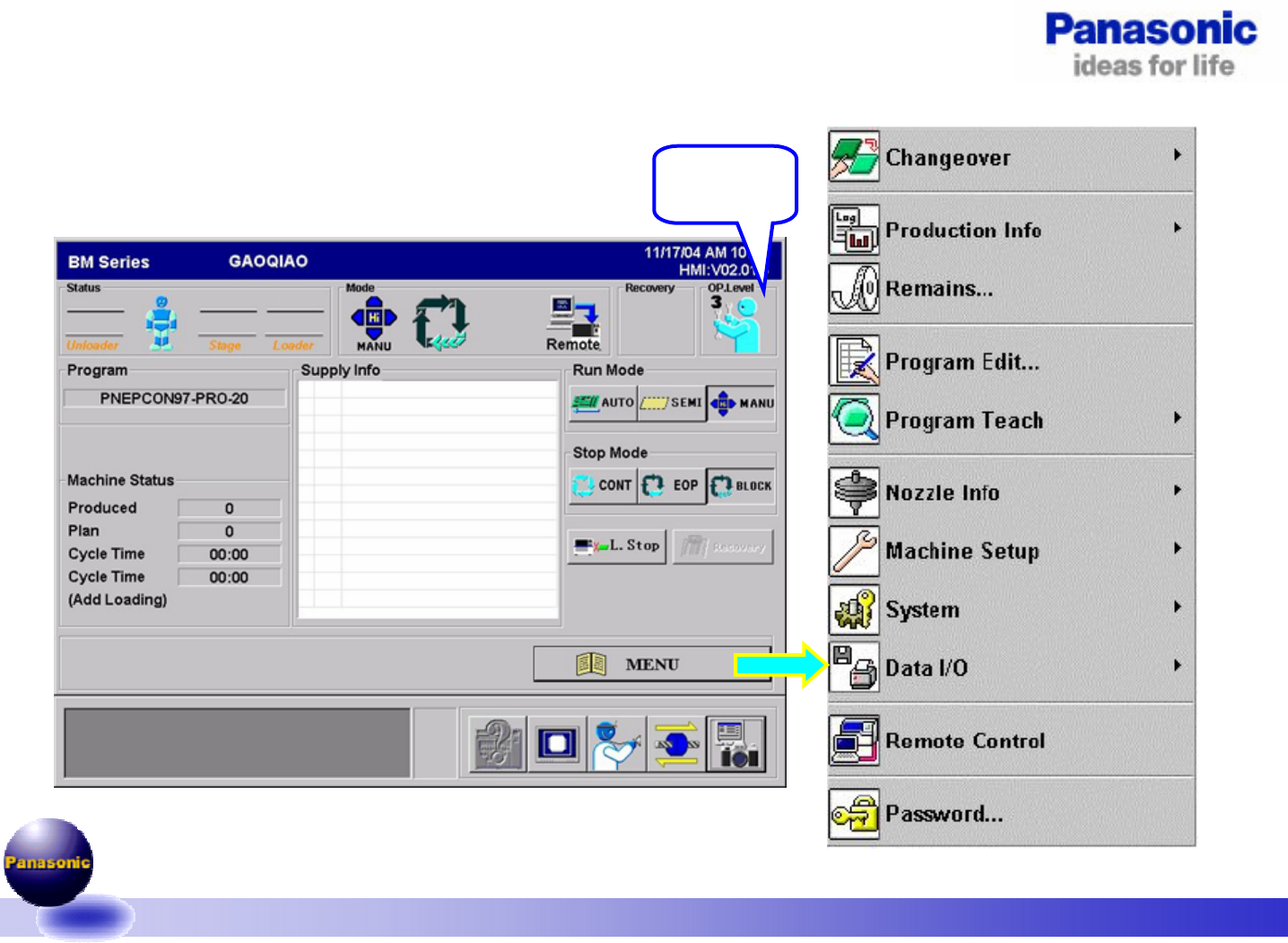
Task: Click the Plan count value
Action: pos(230,531)
